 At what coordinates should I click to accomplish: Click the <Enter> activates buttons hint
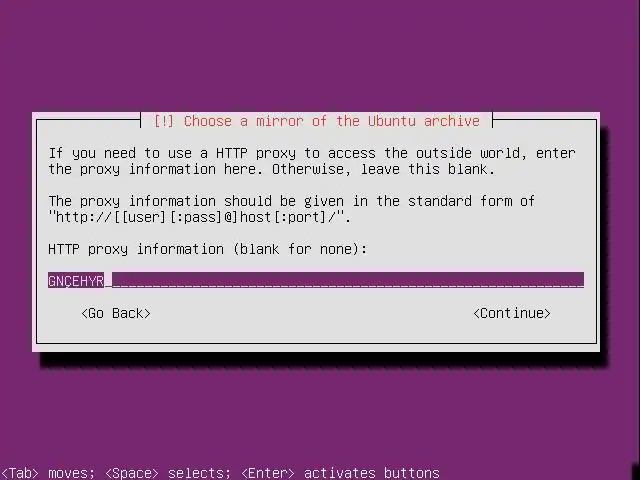(x=340, y=473)
